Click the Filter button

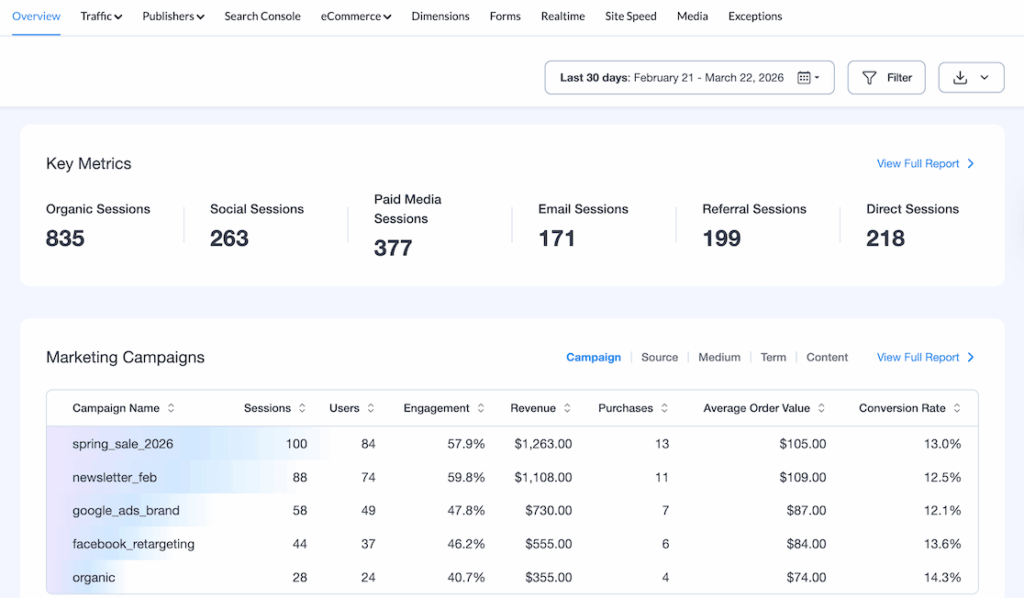tap(886, 77)
